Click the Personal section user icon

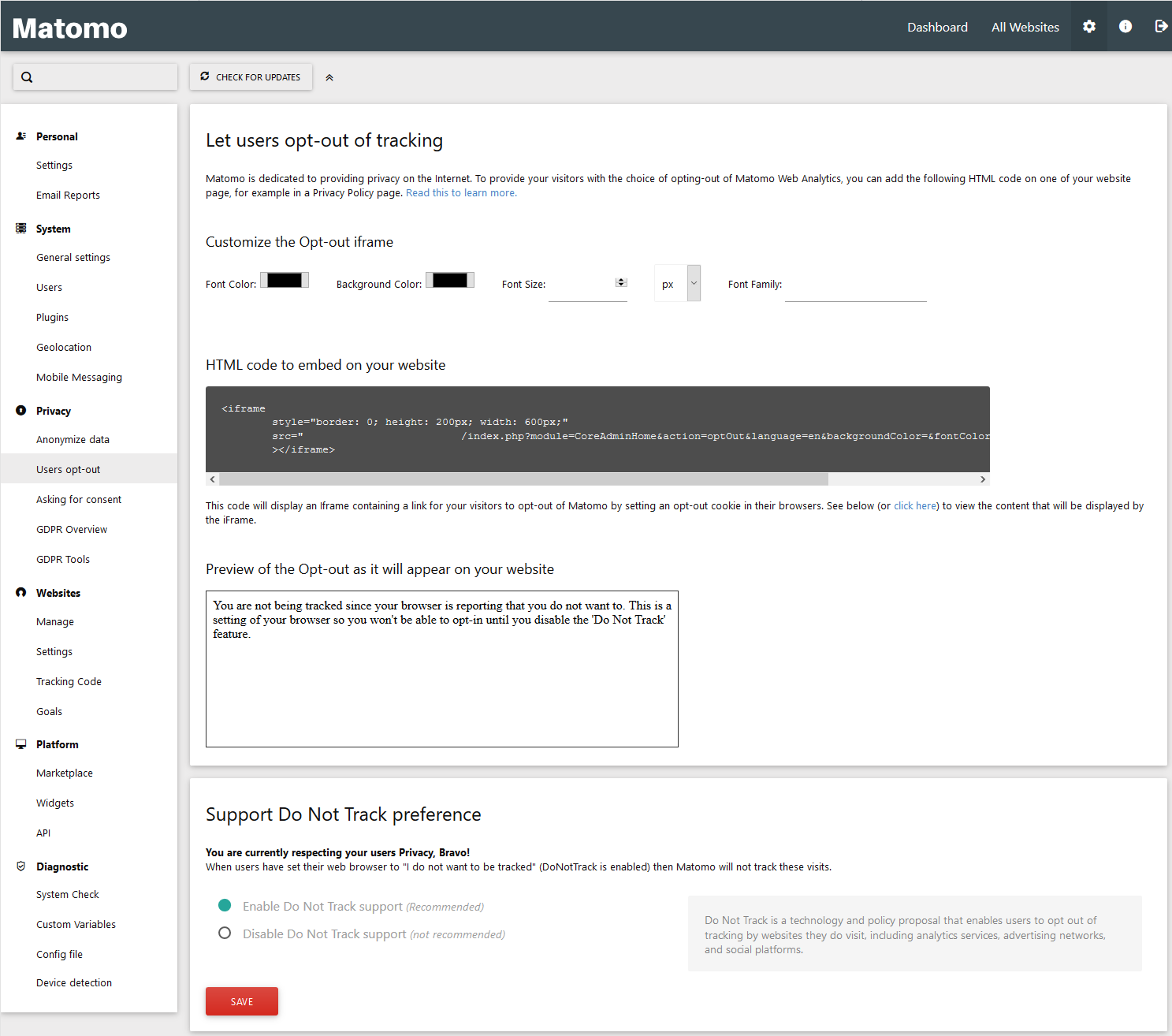(21, 136)
